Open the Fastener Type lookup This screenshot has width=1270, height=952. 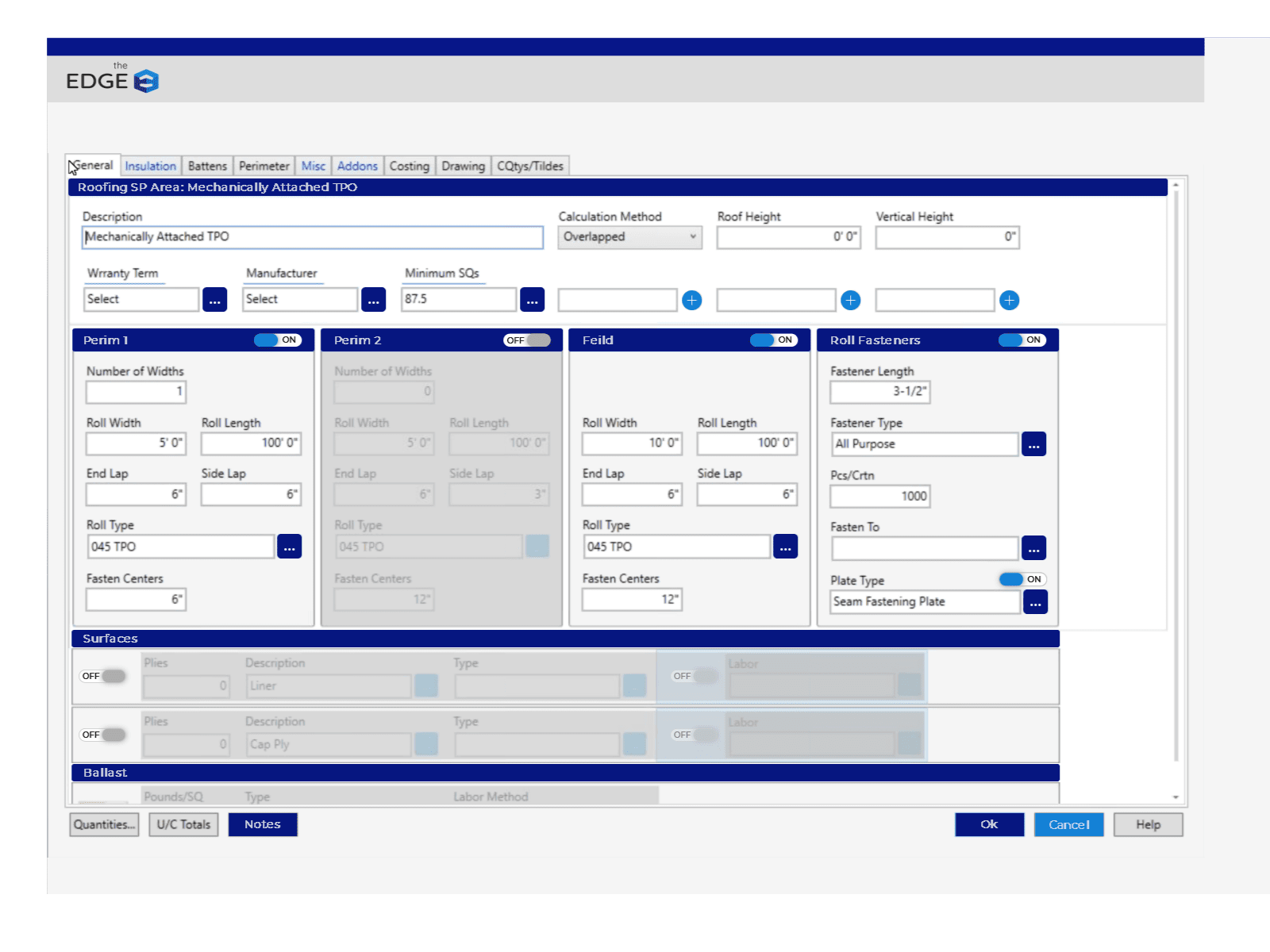point(1033,443)
